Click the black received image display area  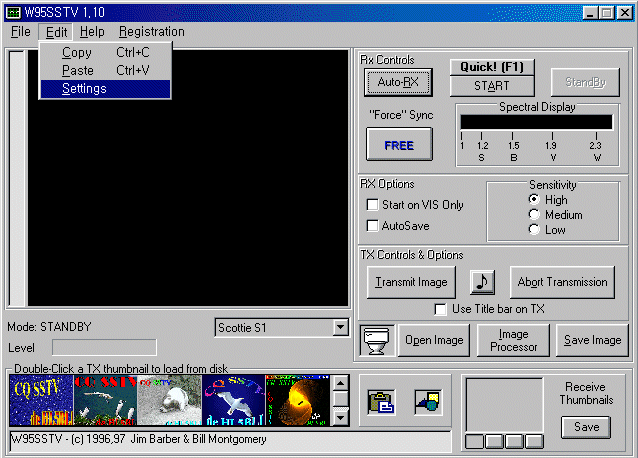coord(188,178)
